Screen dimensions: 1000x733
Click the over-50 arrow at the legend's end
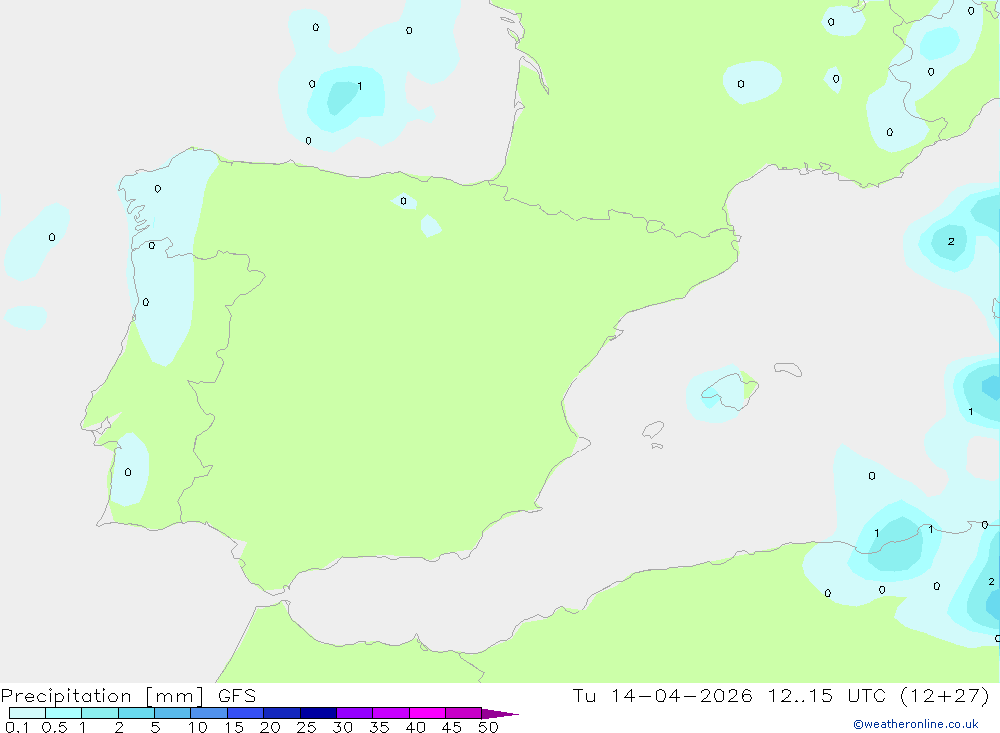pyautogui.click(x=499, y=713)
